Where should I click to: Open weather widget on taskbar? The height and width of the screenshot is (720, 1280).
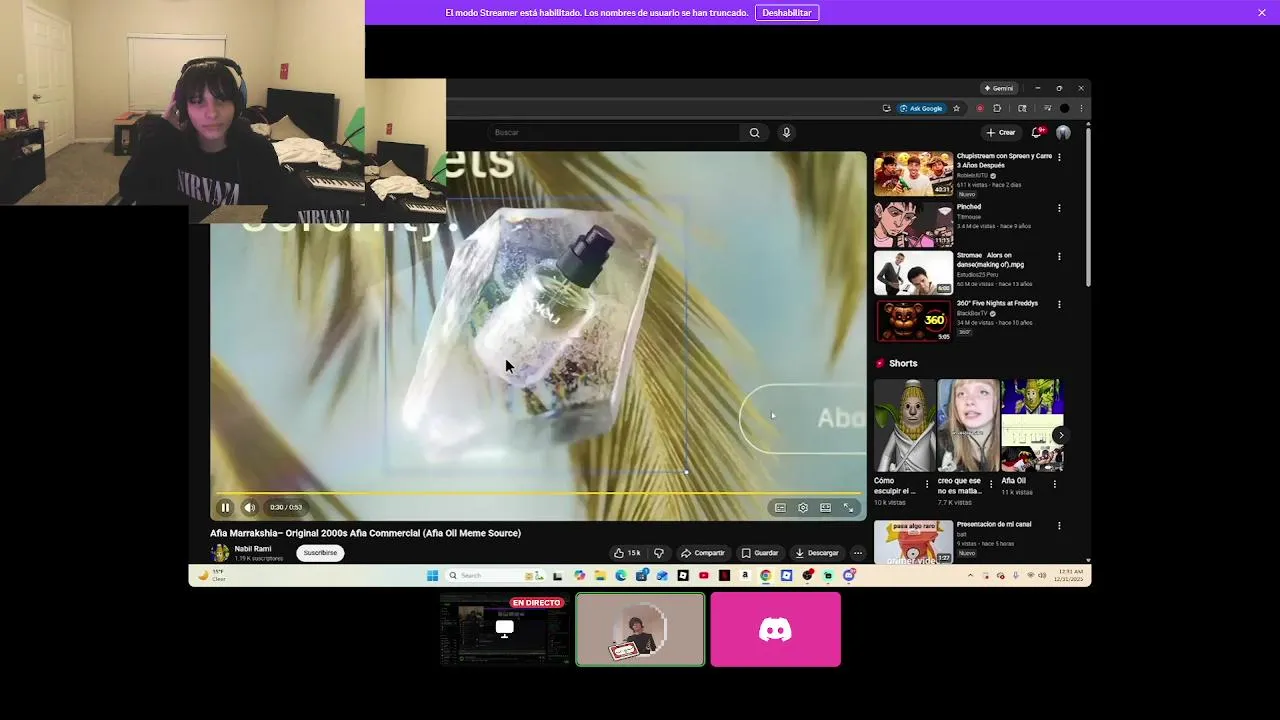pyautogui.click(x=213, y=576)
